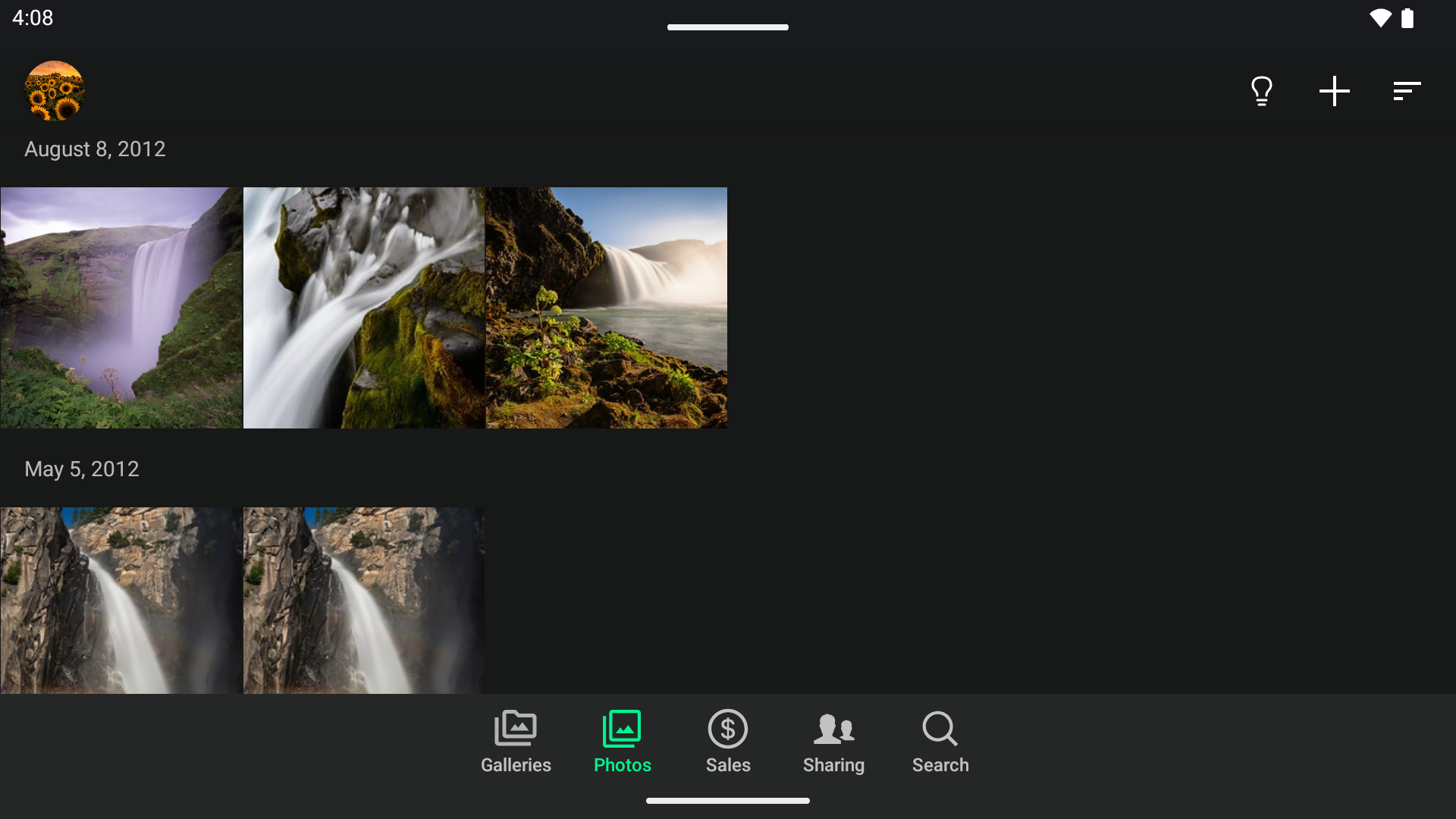Open the sunlit rocky shore waterfall photo

click(607, 308)
